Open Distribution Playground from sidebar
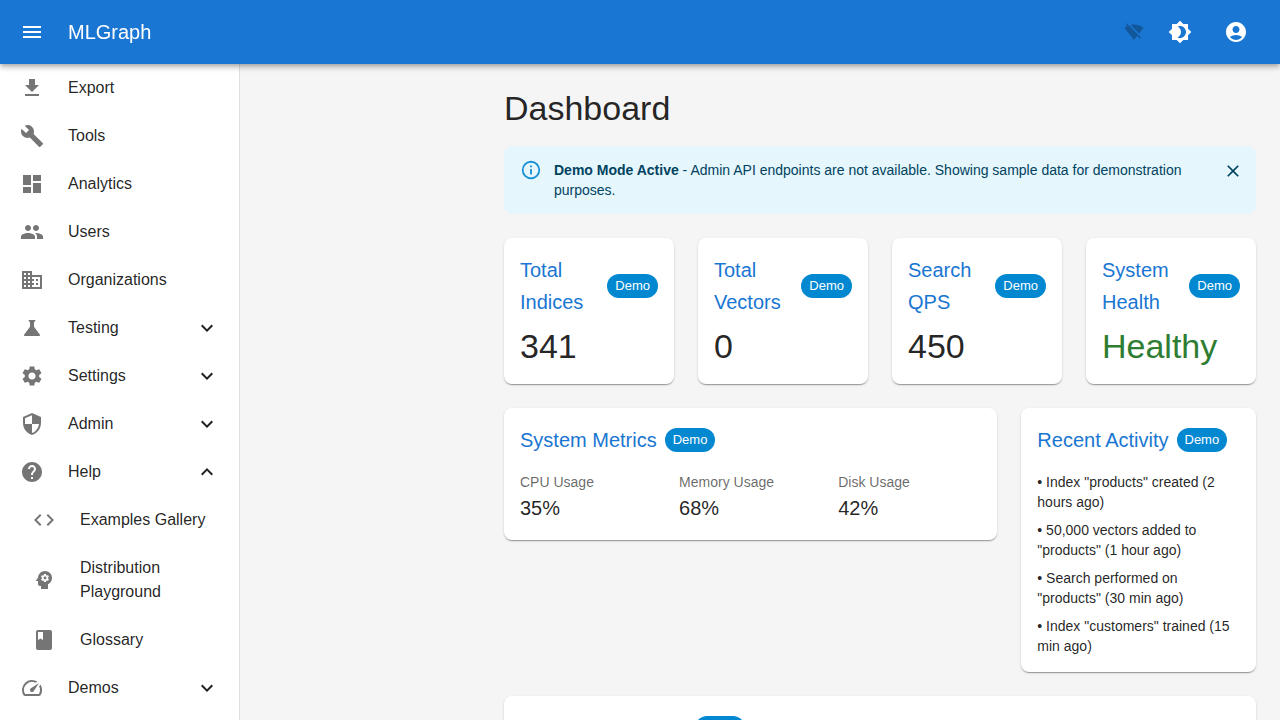The width and height of the screenshot is (1280, 720). pos(120,580)
